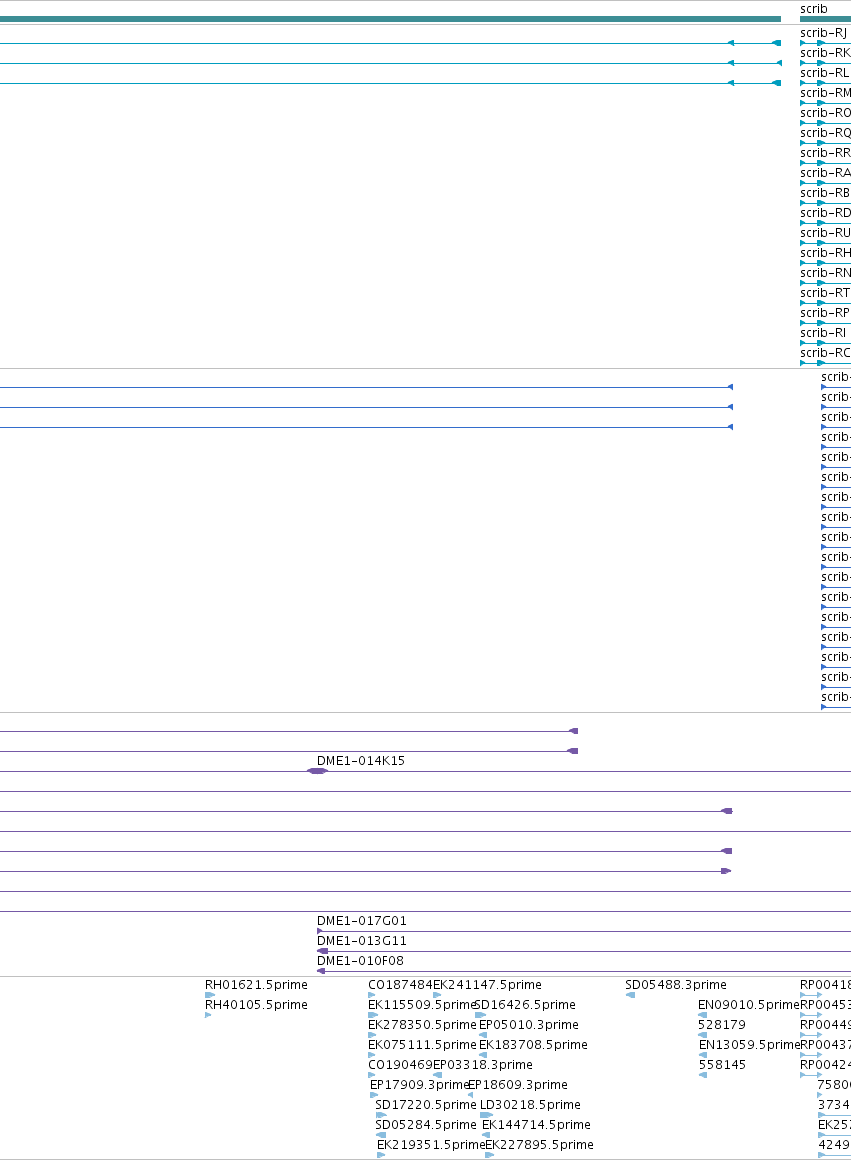The image size is (851, 1160).
Task: Open the scrib-RU transcript label
Action: tap(825, 232)
